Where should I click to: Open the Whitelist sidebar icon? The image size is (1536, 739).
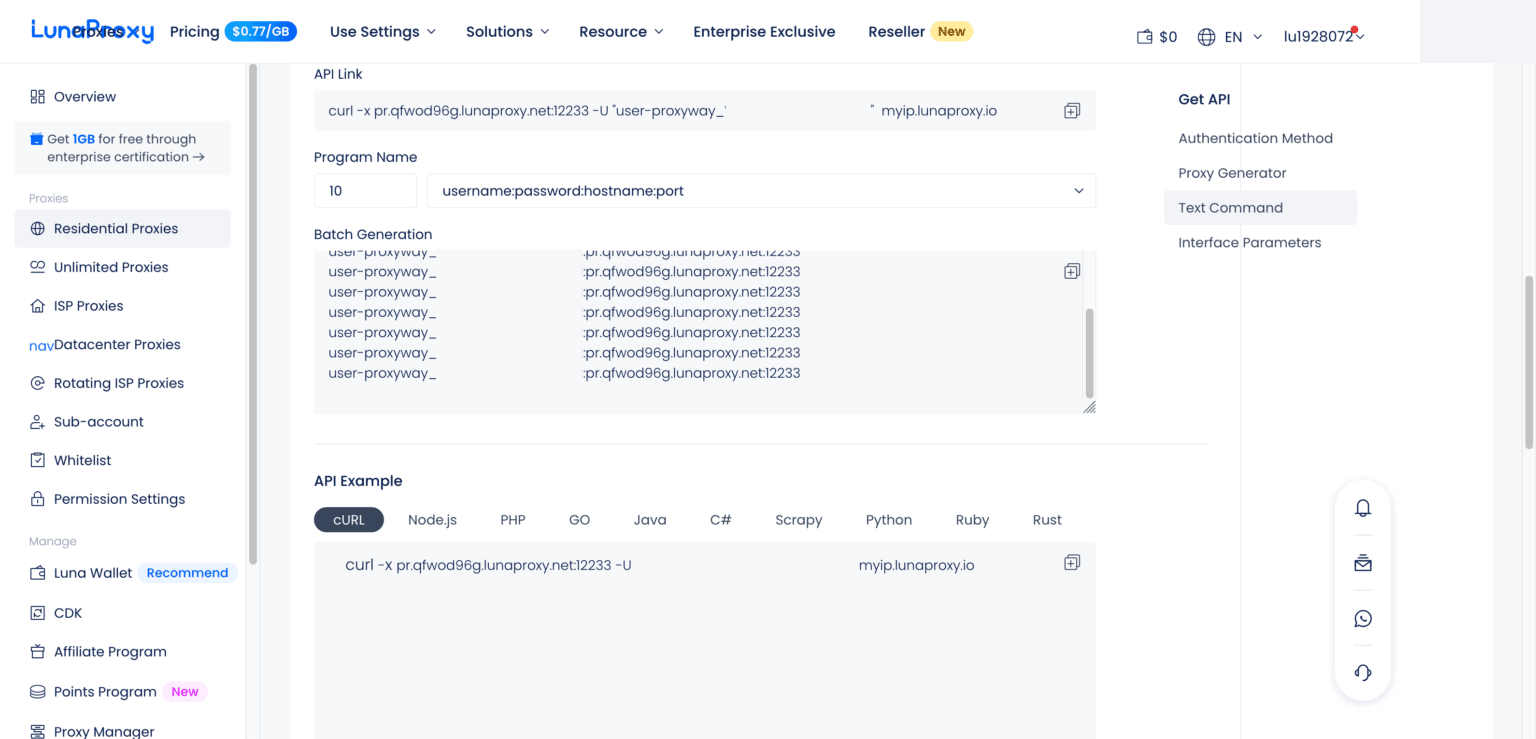pyautogui.click(x=35, y=460)
